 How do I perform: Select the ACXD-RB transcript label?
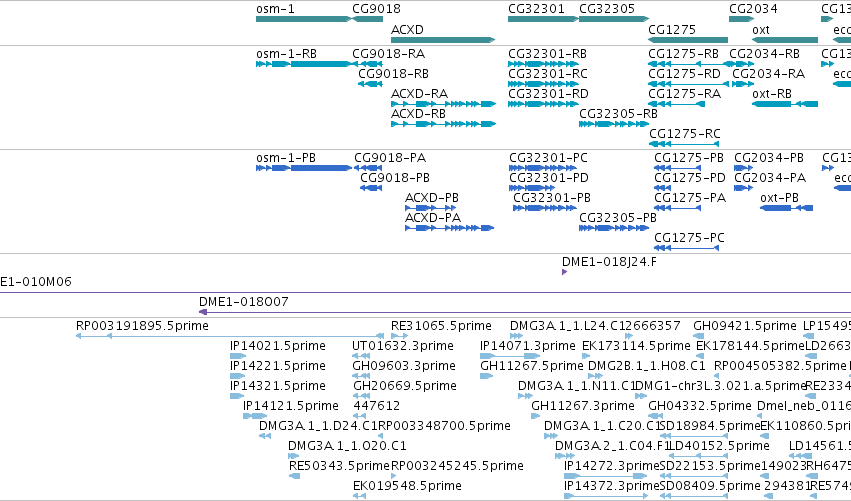418,114
